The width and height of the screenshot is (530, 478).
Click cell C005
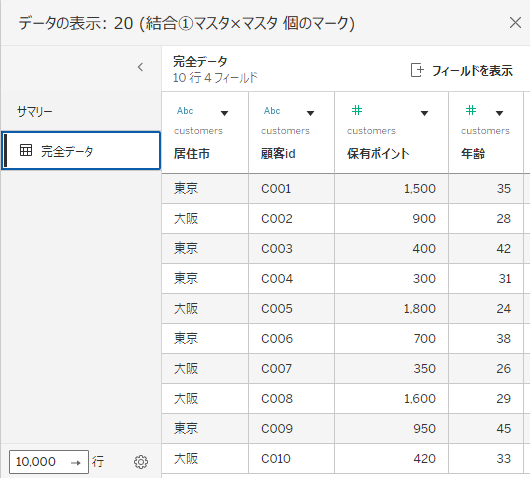(x=291, y=309)
